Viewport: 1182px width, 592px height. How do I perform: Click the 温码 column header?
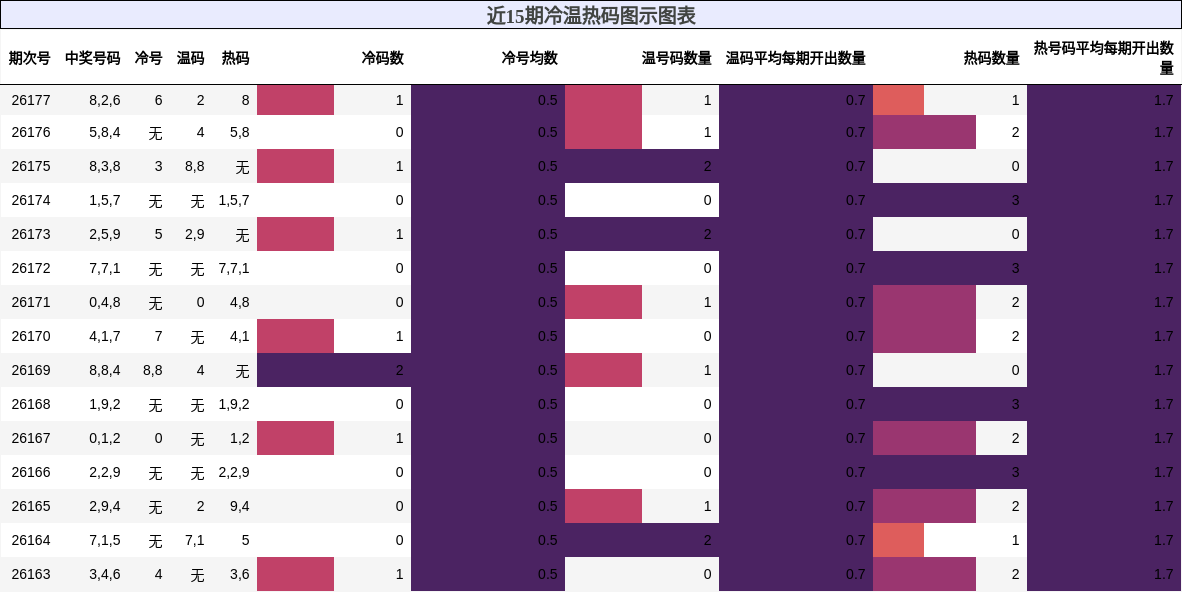click(x=191, y=58)
